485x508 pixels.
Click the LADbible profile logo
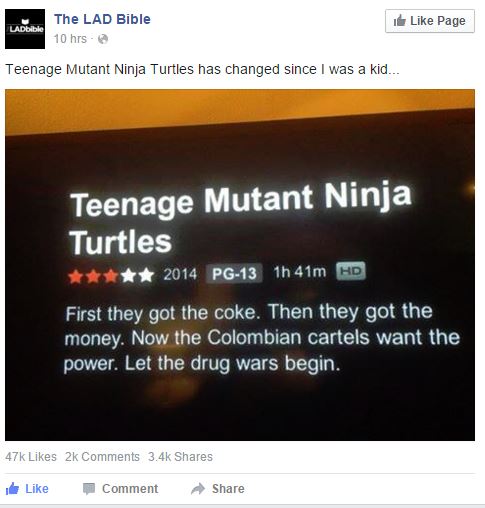click(25, 29)
